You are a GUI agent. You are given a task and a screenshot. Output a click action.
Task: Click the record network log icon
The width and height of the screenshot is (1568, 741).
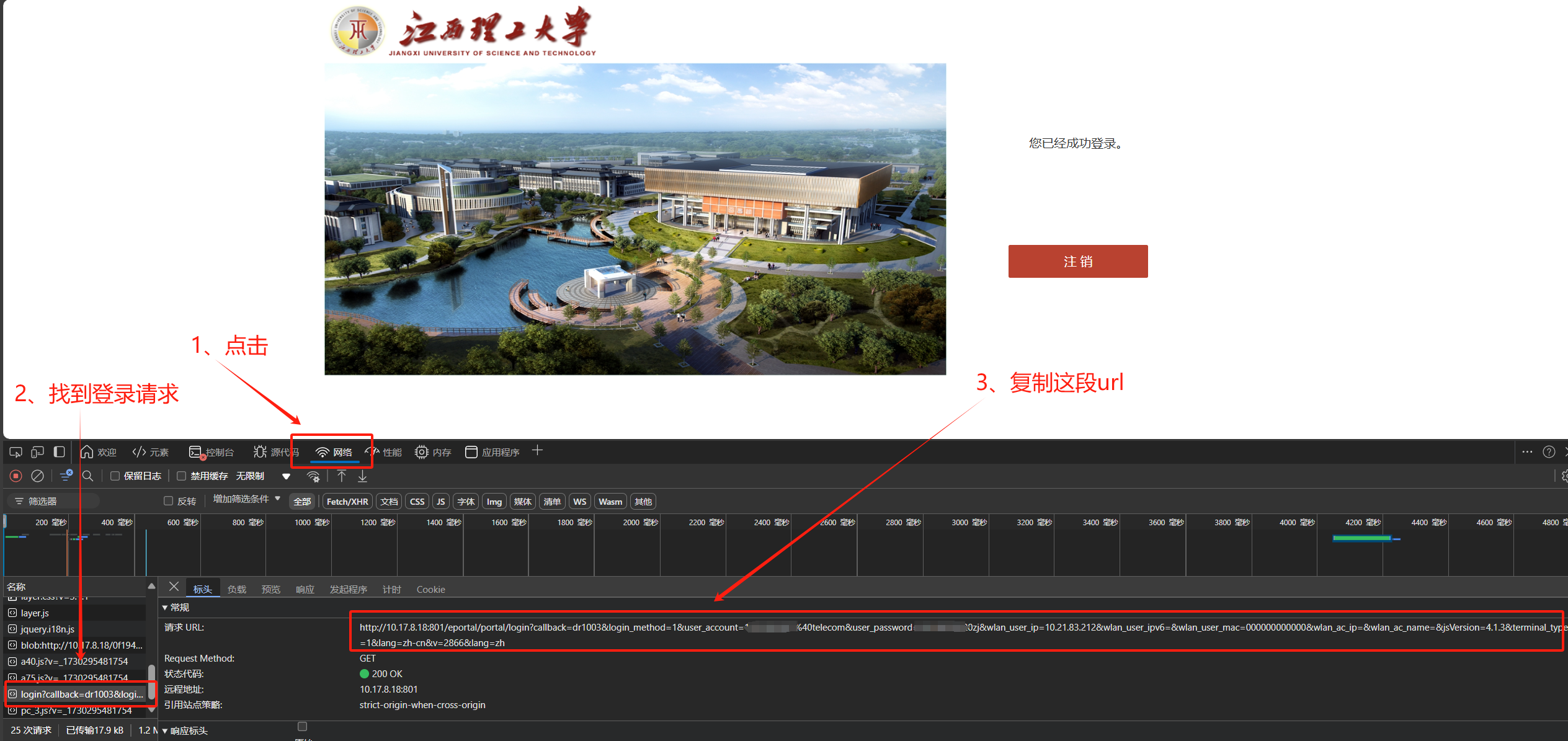[x=16, y=476]
